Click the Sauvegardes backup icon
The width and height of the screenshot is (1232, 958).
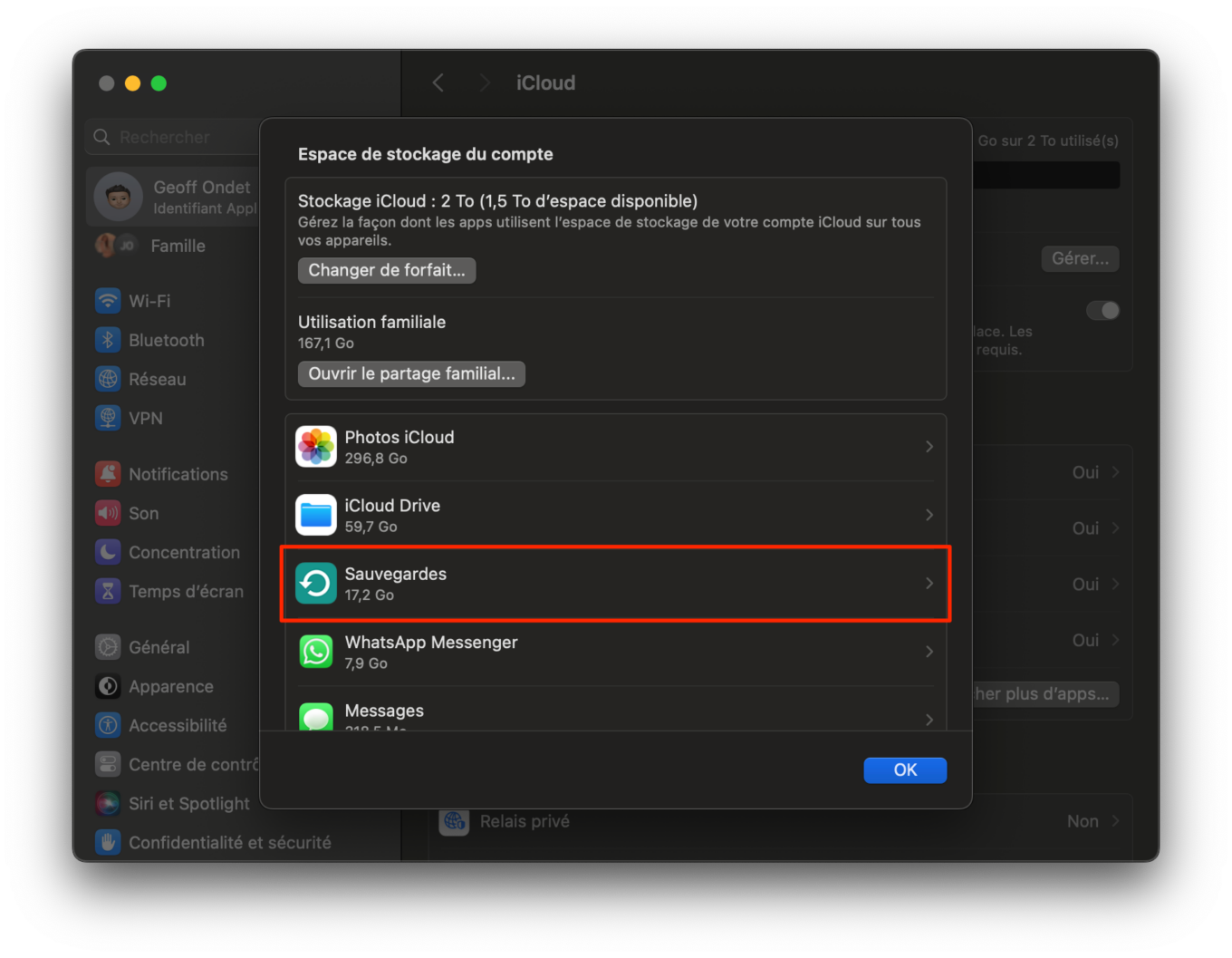(x=316, y=583)
